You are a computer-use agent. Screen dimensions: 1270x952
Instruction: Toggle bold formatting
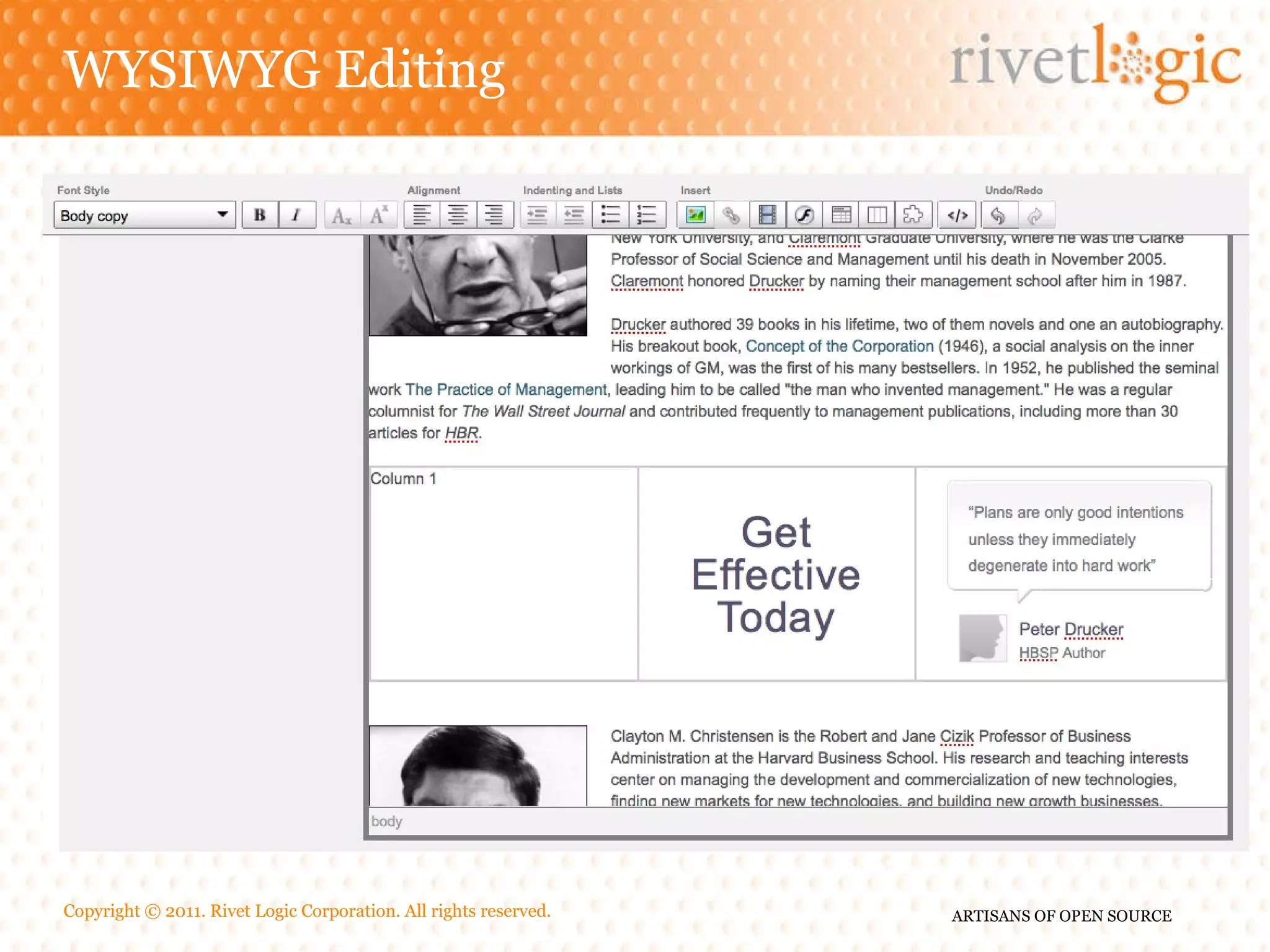point(260,216)
